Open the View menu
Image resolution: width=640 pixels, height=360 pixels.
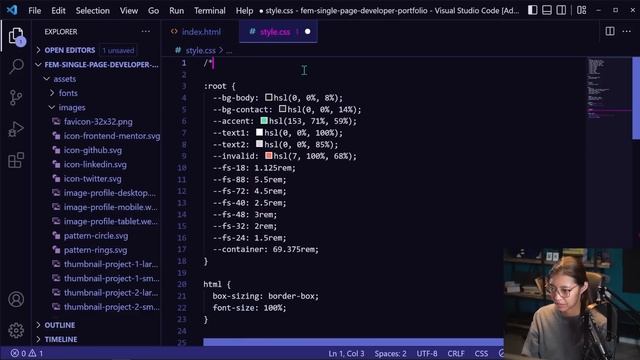(129, 10)
